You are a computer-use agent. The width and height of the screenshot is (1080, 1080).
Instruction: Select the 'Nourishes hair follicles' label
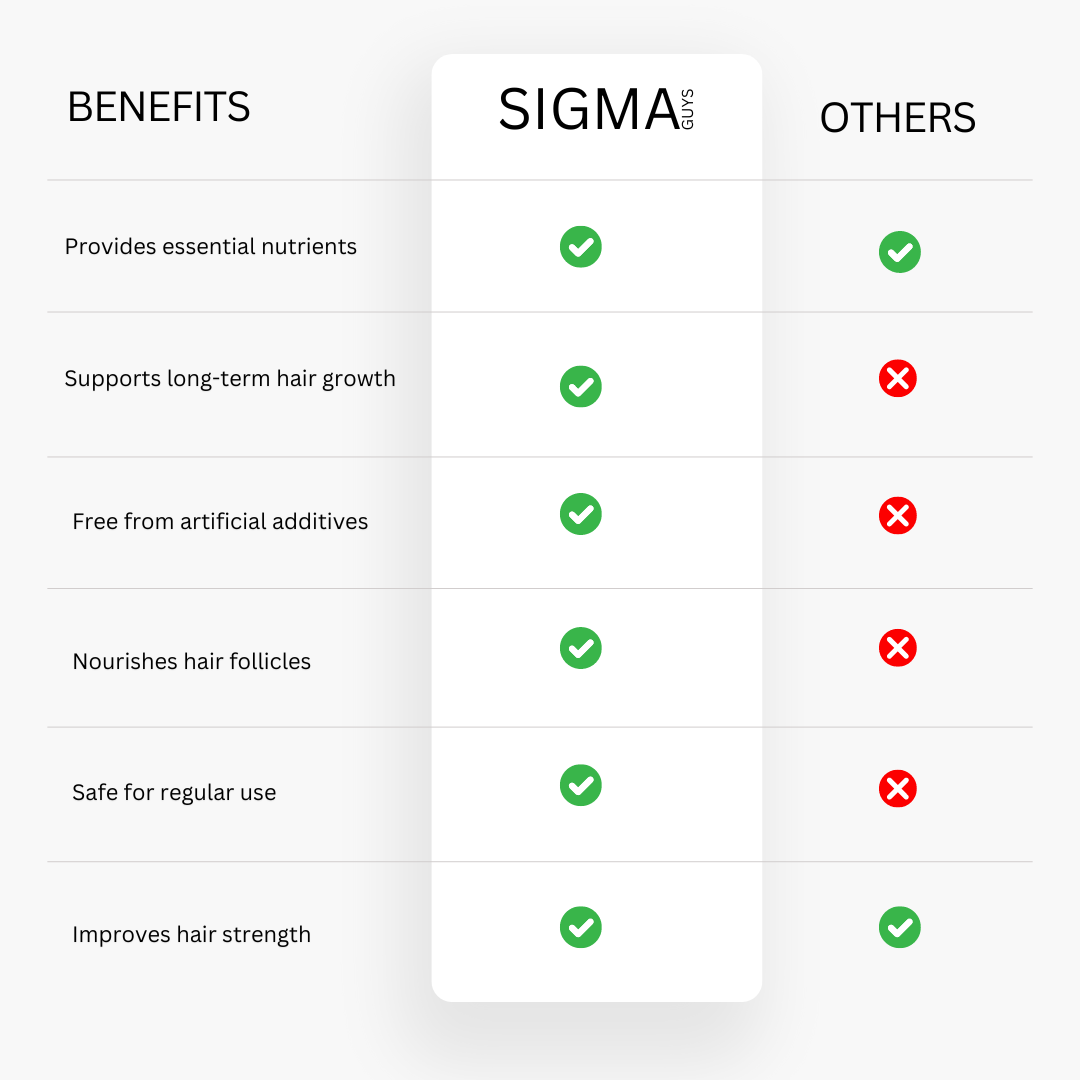(191, 661)
